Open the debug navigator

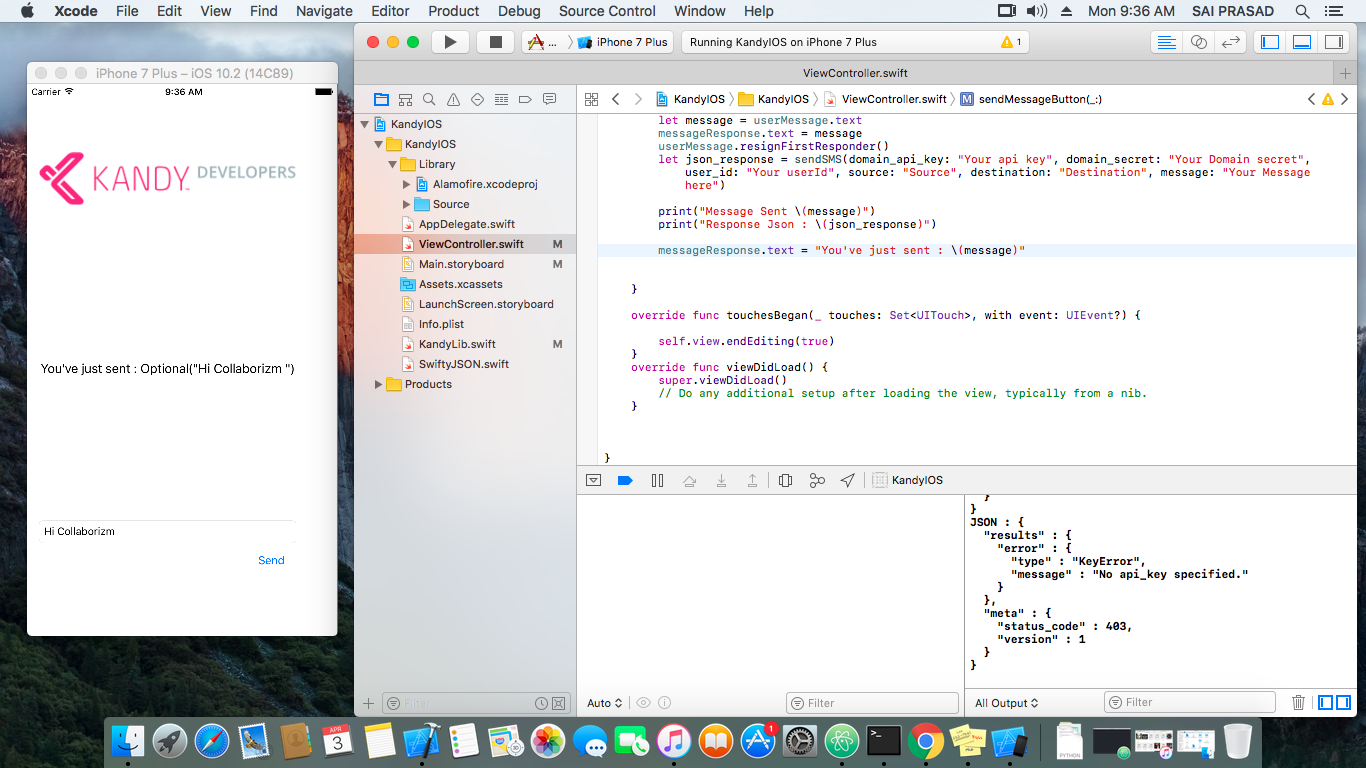[x=501, y=99]
